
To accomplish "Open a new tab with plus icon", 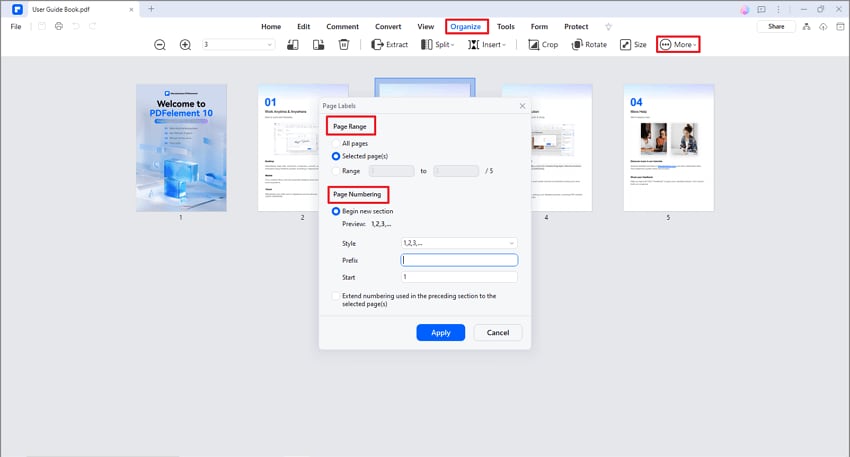I will 151,9.
